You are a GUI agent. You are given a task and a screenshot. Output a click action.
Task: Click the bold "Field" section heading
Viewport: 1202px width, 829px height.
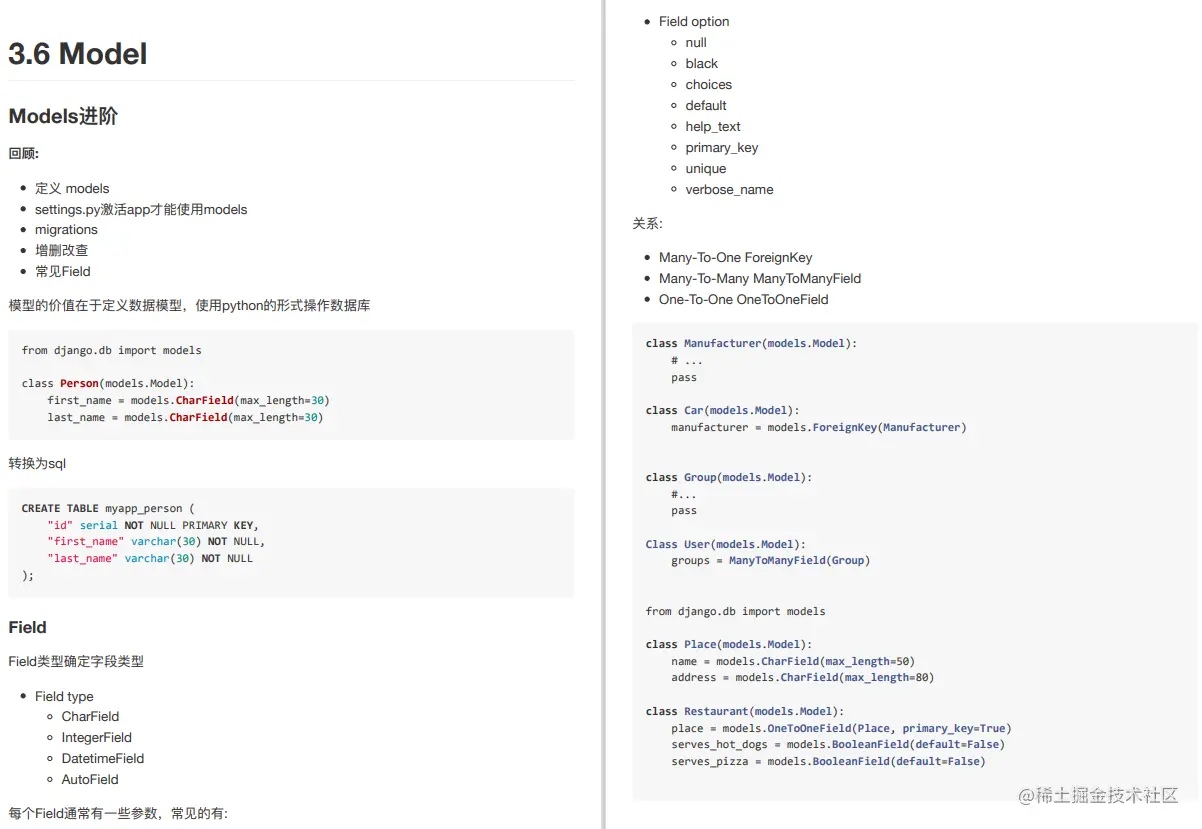click(28, 627)
